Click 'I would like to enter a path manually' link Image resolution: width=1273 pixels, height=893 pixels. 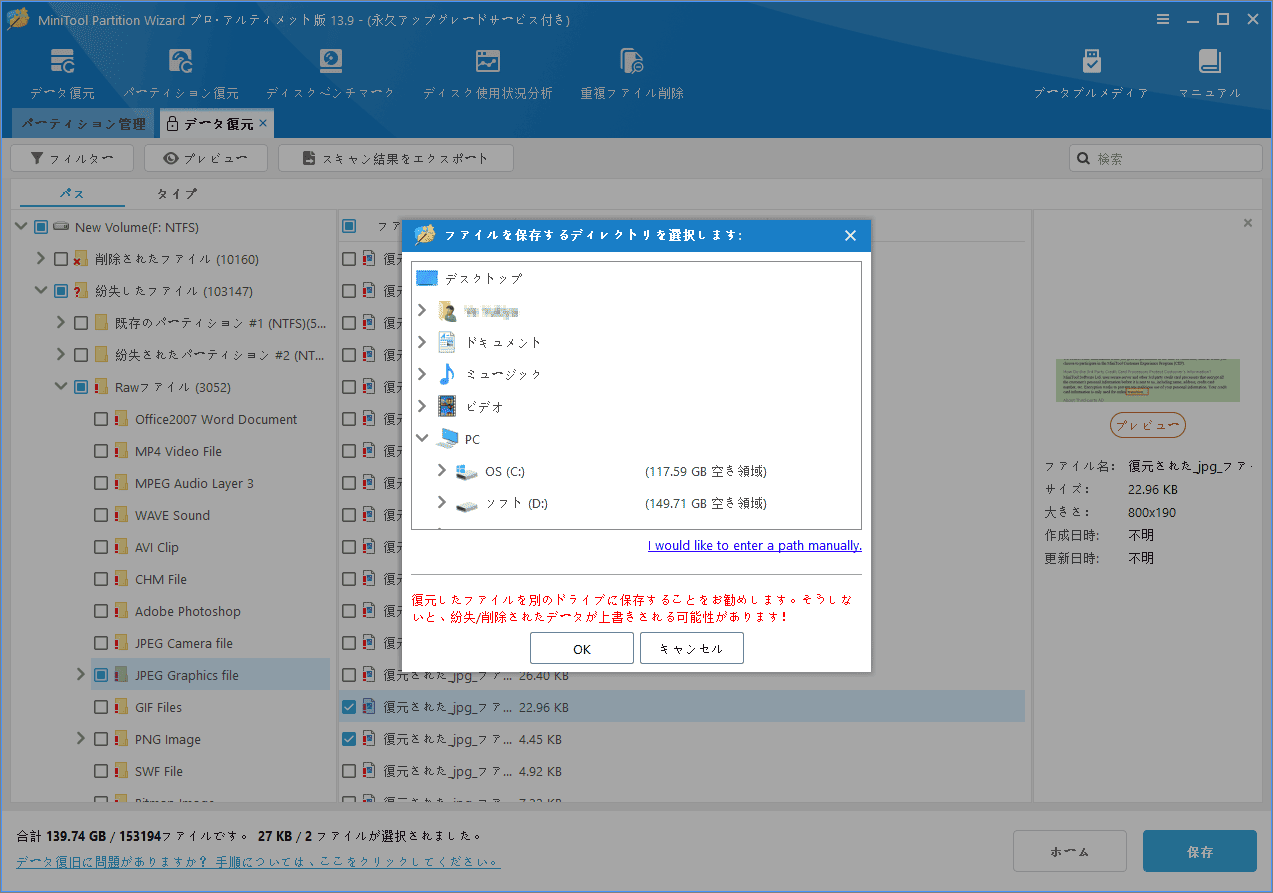click(754, 545)
